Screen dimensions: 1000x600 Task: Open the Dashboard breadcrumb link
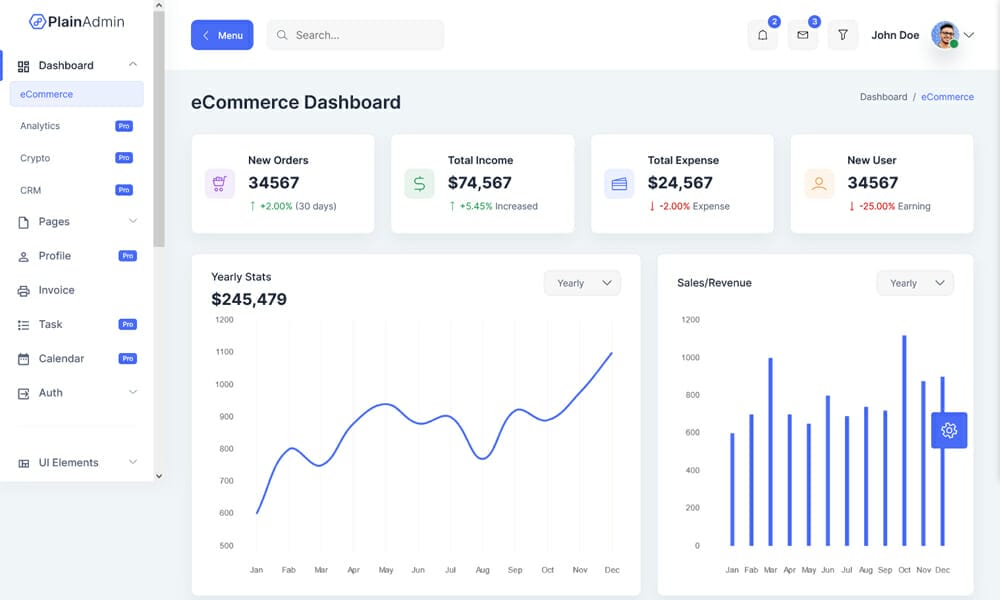point(884,97)
